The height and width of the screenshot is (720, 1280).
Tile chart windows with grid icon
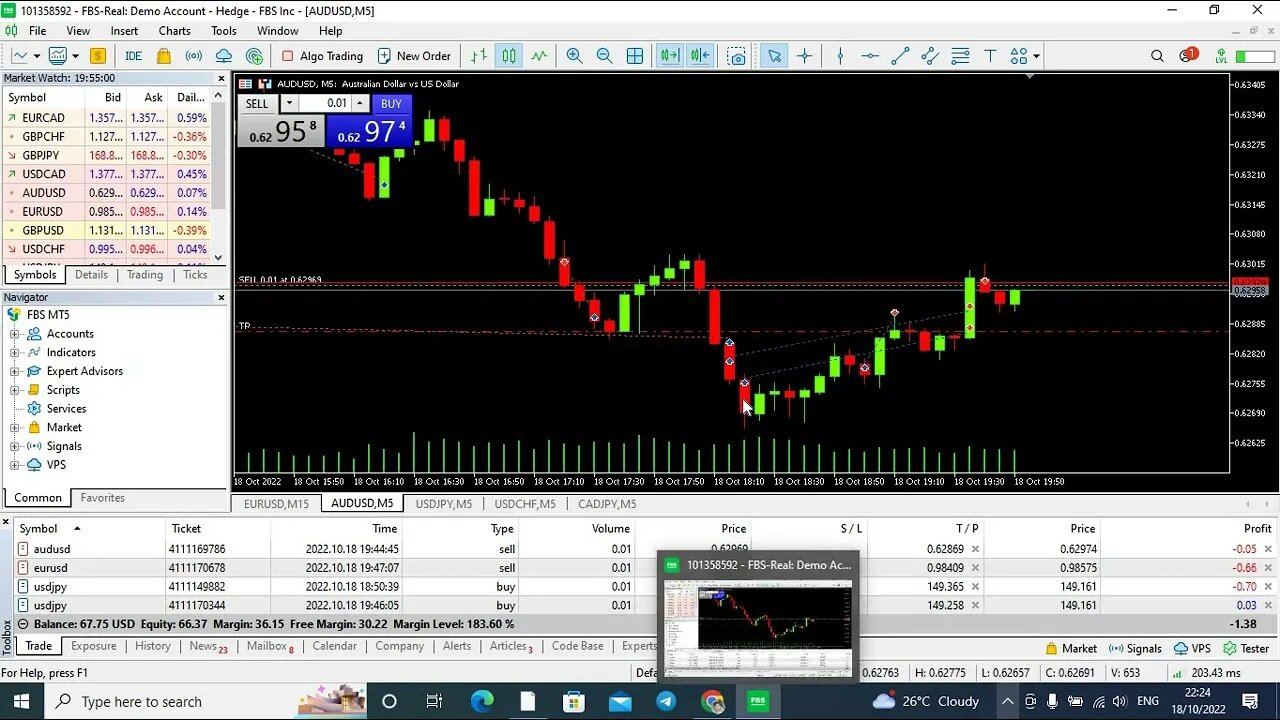click(x=635, y=56)
